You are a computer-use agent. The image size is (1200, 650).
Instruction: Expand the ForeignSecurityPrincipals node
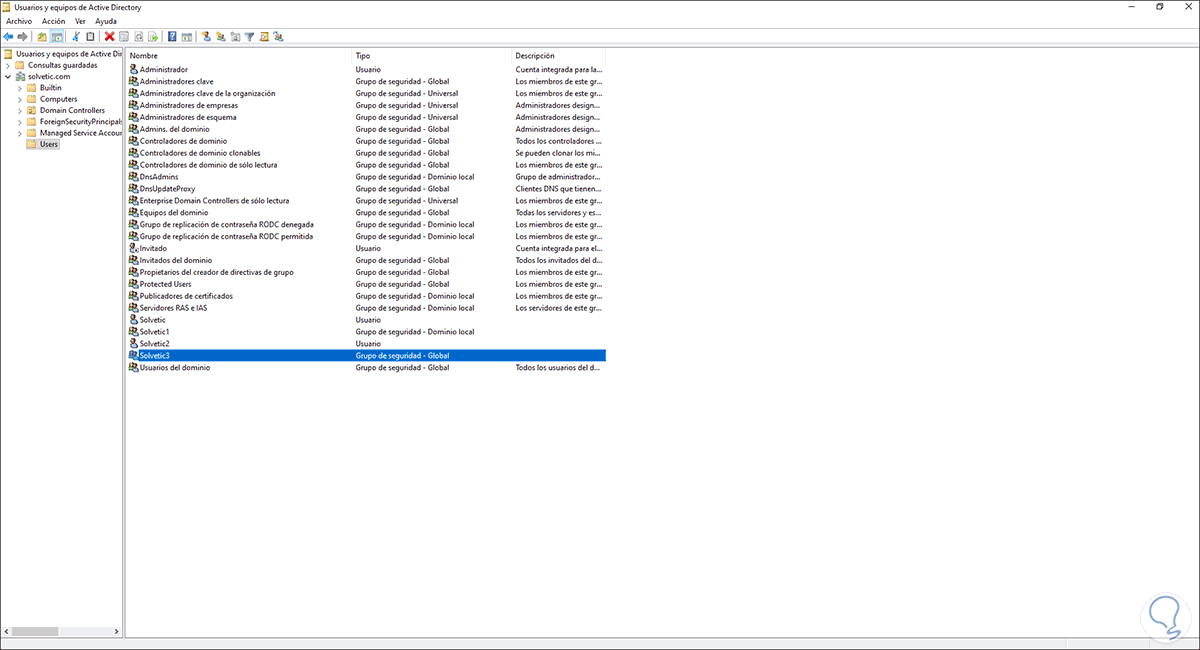(19, 121)
